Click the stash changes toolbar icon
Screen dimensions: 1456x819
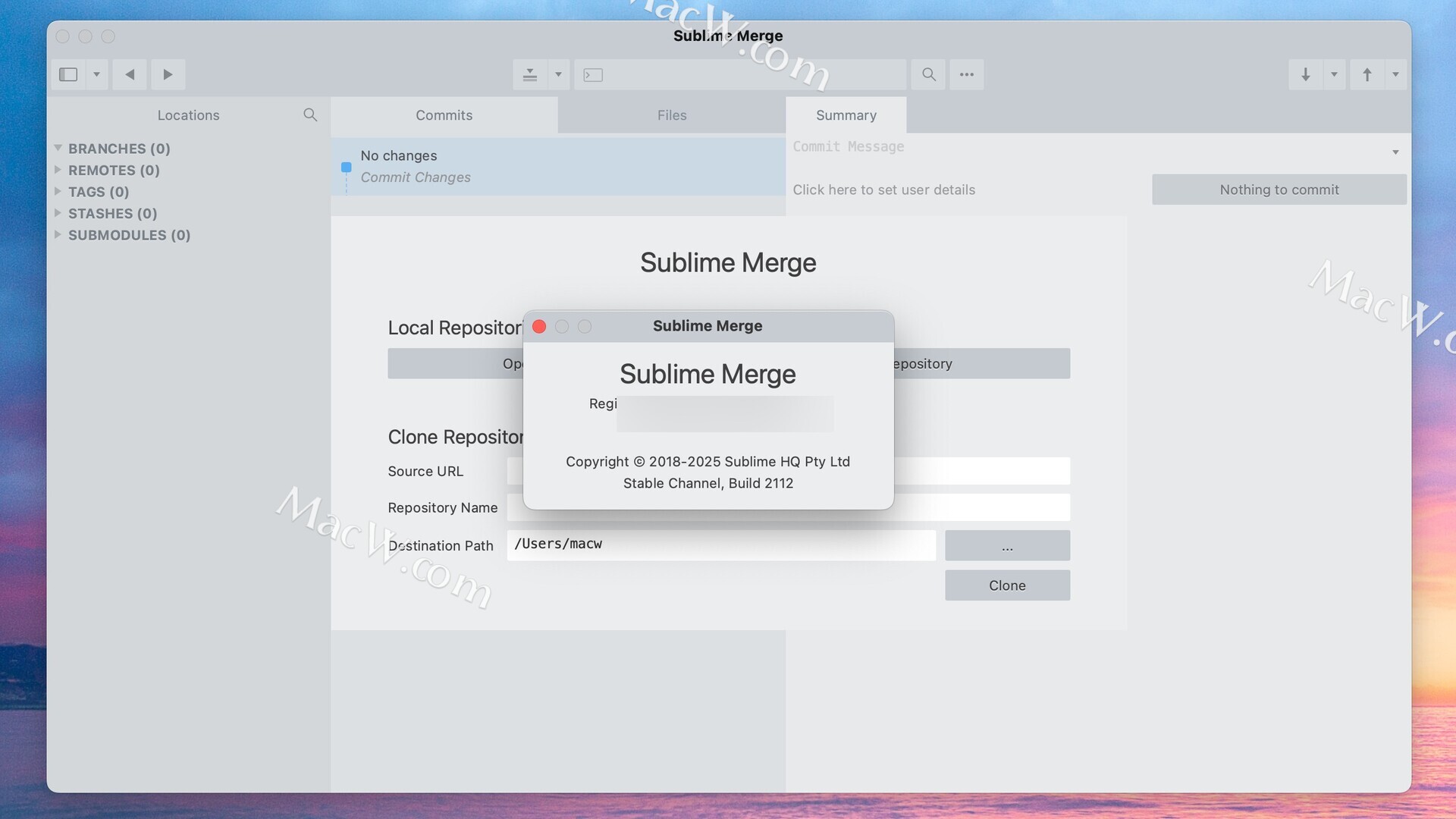pyautogui.click(x=530, y=74)
